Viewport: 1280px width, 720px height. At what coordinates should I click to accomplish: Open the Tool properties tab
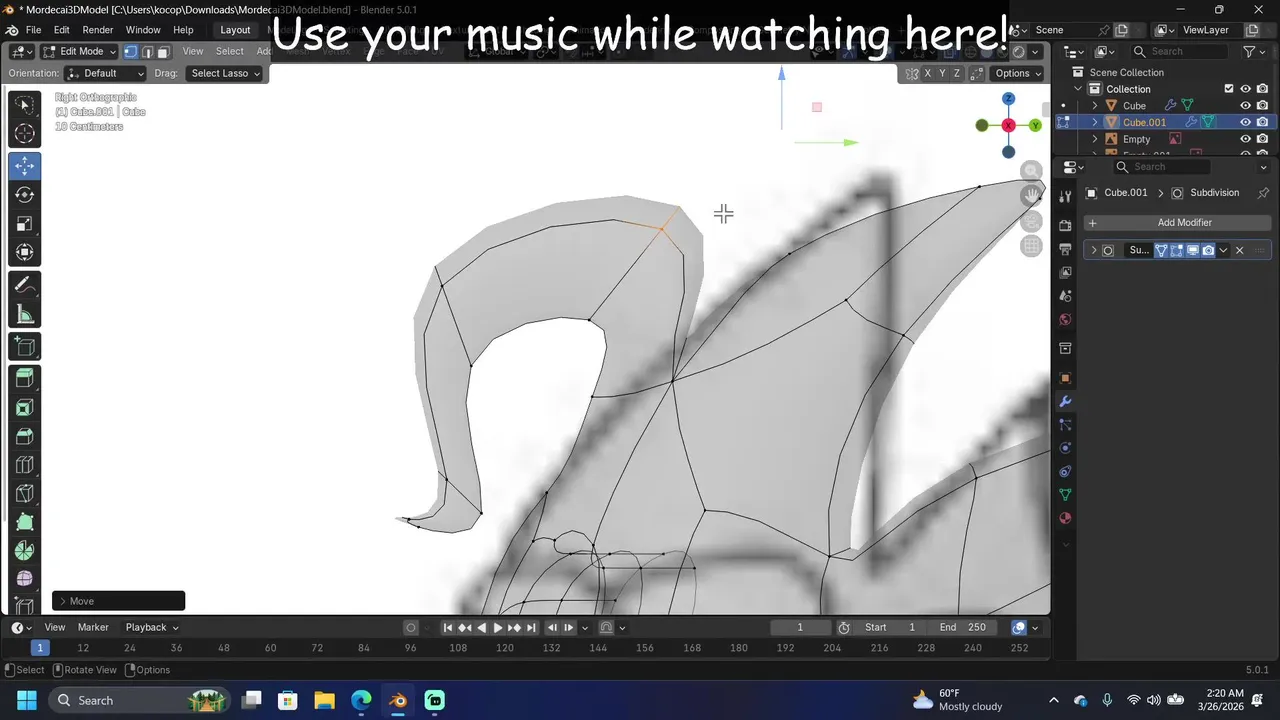1065,196
